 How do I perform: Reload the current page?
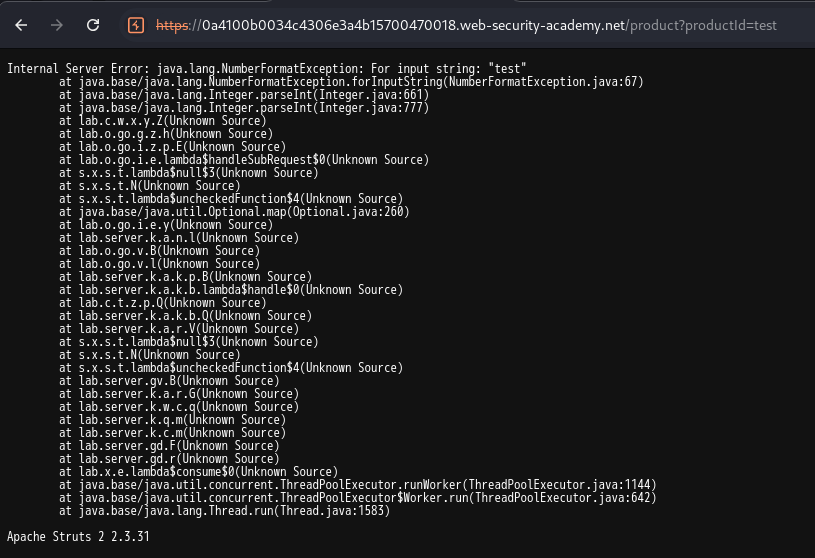(x=92, y=24)
